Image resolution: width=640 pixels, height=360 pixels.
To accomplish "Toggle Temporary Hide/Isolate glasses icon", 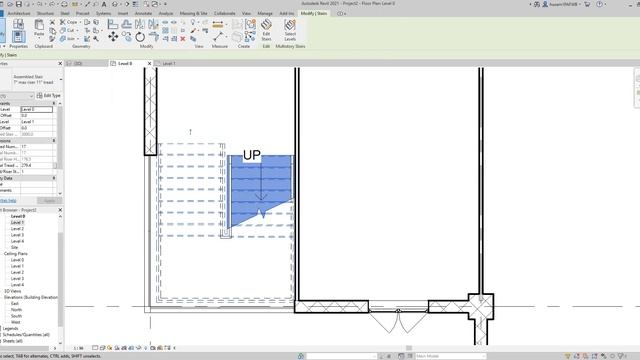I will coord(139,348).
